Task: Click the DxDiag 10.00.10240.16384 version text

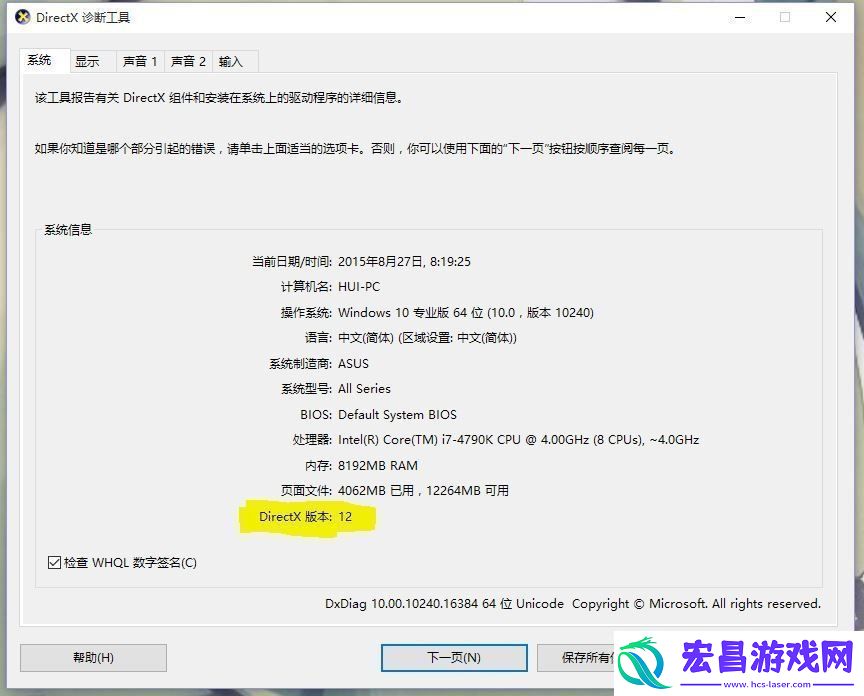Action: (444, 604)
